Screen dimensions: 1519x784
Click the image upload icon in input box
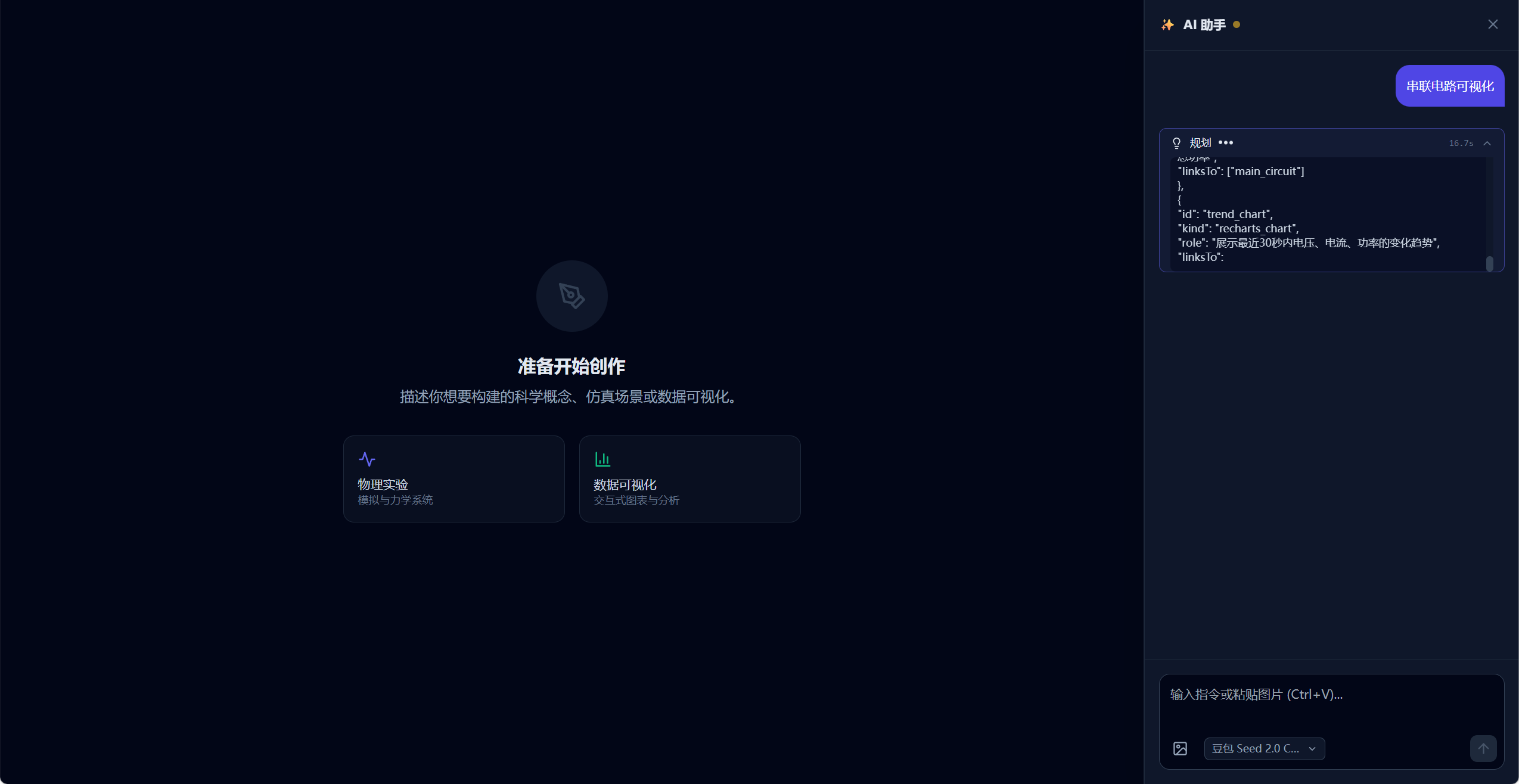pyautogui.click(x=1180, y=748)
